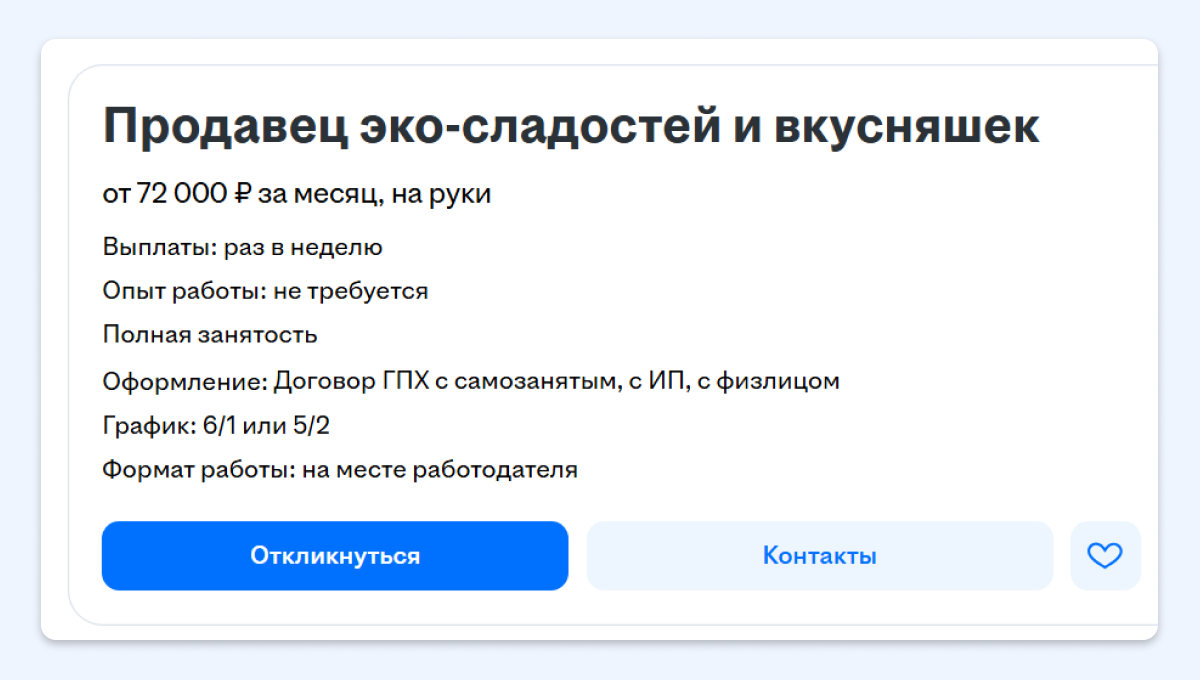The image size is (1200, 680).
Task: Open the Продавец эко-сладостей и вкусняшек title
Action: click(571, 128)
